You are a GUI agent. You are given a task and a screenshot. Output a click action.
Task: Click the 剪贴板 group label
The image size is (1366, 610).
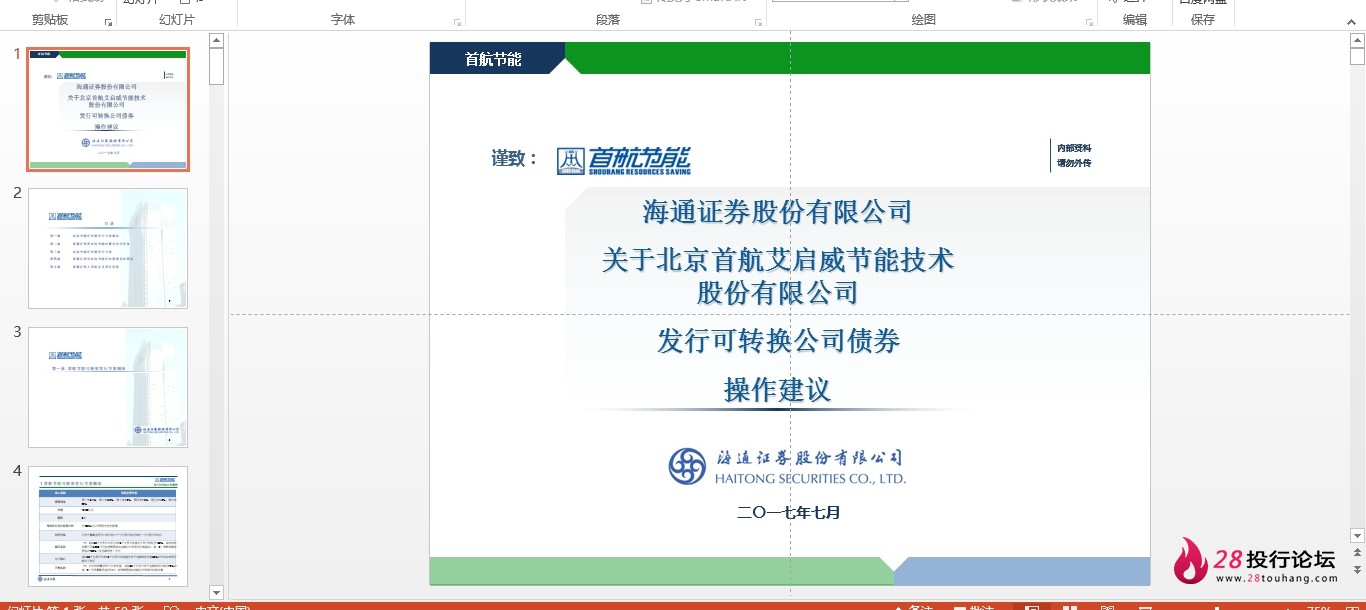click(50, 20)
